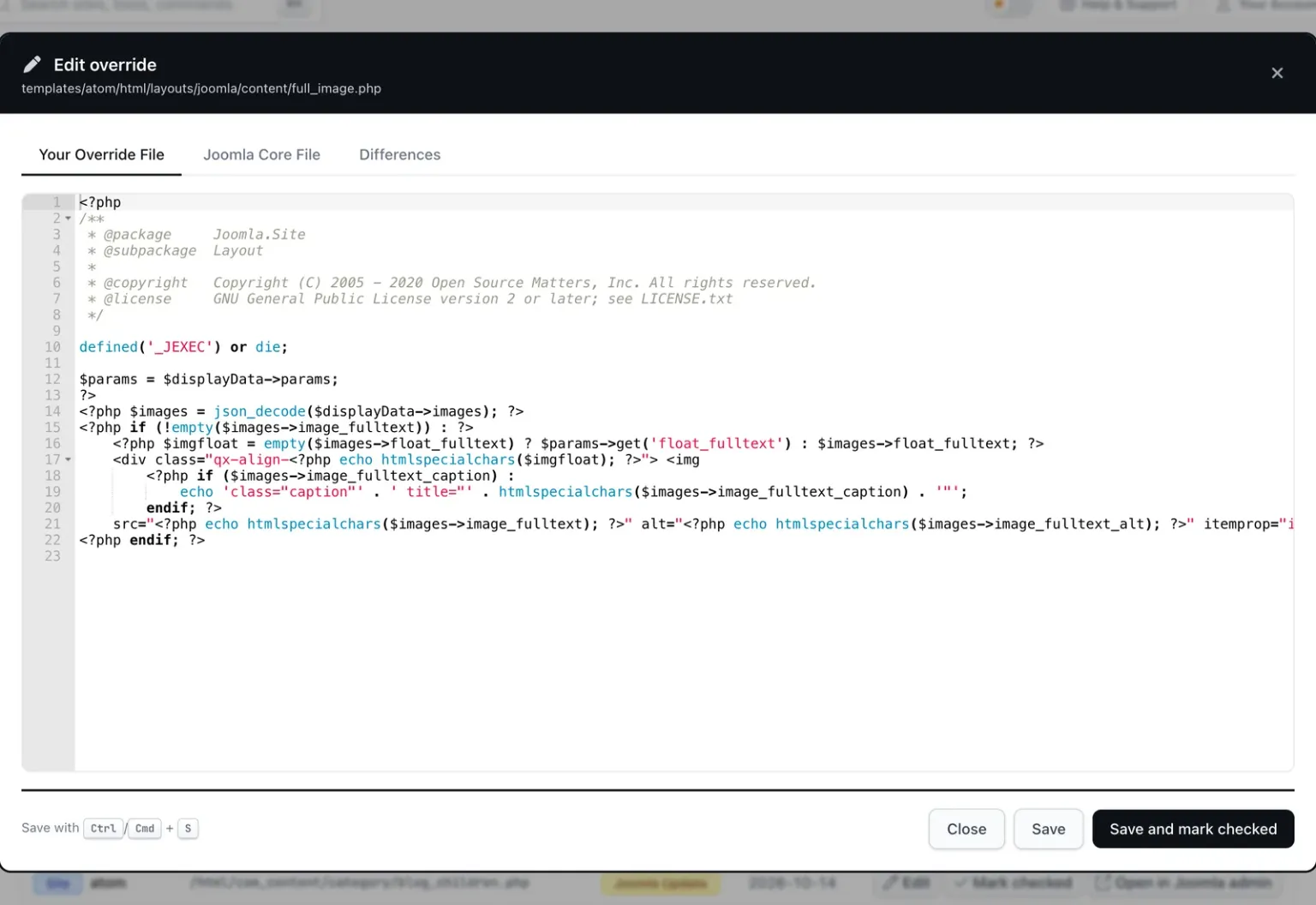The height and width of the screenshot is (905, 1316).
Task: Click the <?php endif; ?> line 22
Action: point(142,540)
